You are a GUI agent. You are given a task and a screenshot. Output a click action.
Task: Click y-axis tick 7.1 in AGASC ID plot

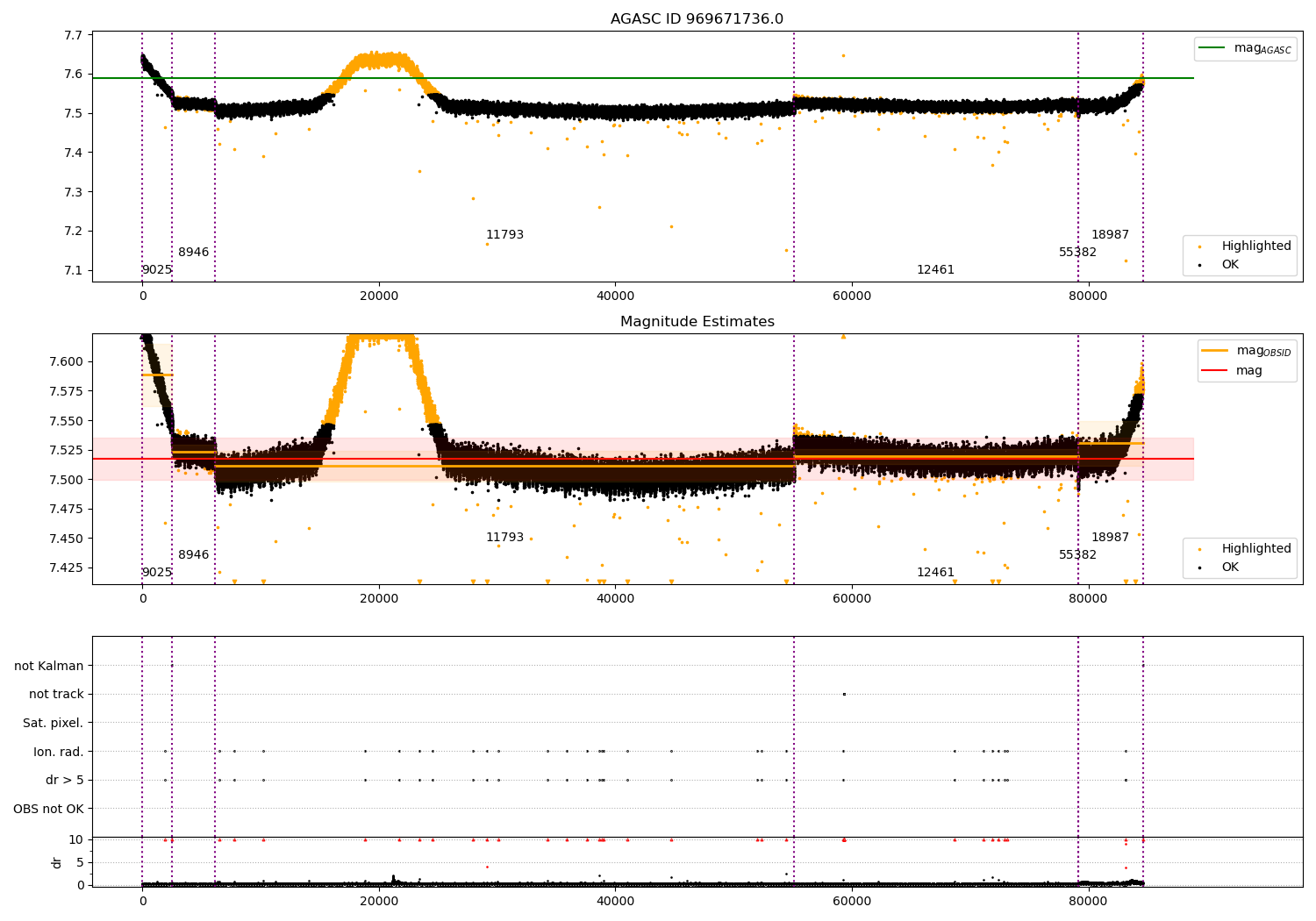[x=74, y=270]
